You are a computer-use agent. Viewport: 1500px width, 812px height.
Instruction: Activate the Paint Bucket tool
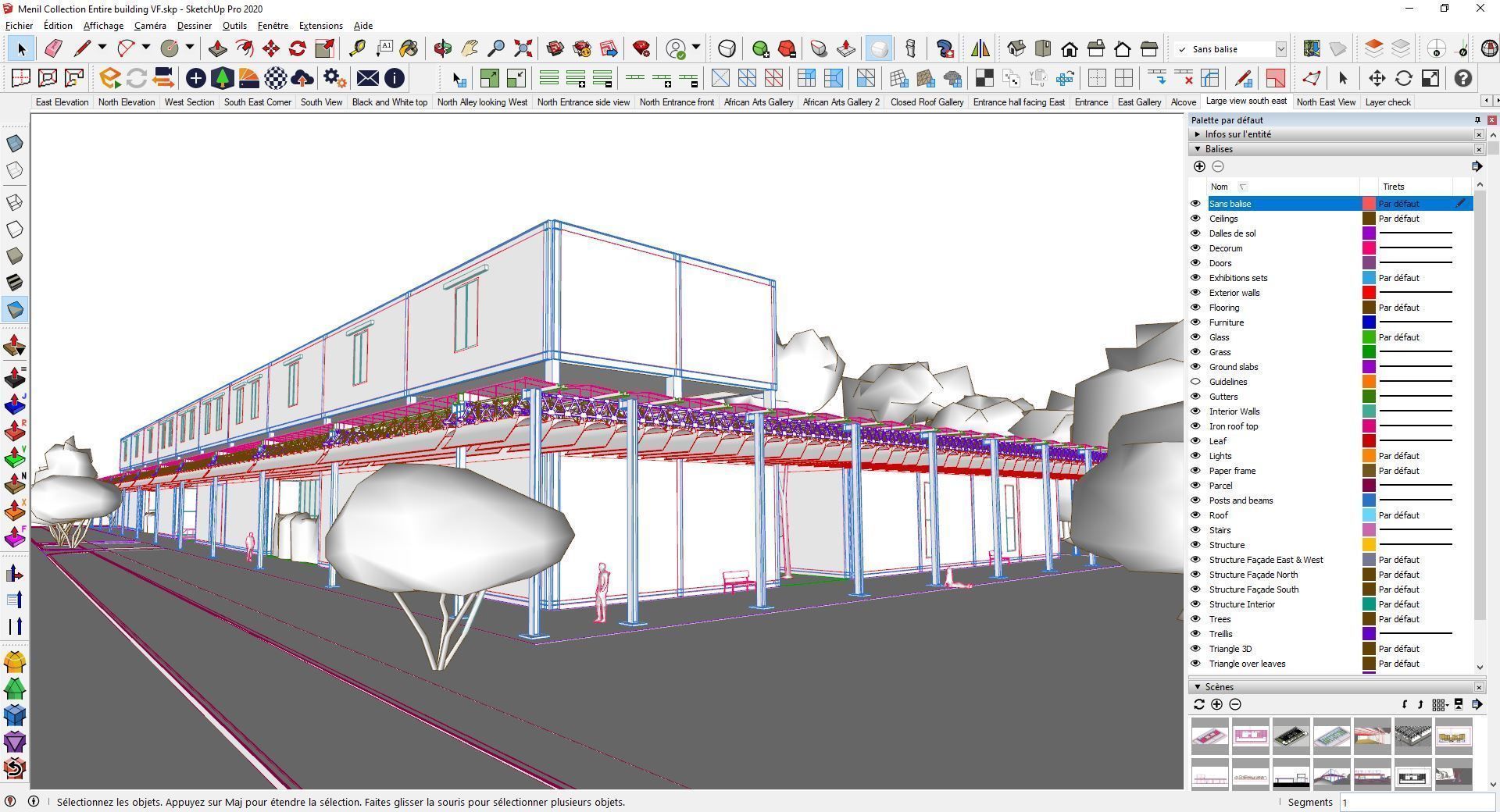coord(409,48)
